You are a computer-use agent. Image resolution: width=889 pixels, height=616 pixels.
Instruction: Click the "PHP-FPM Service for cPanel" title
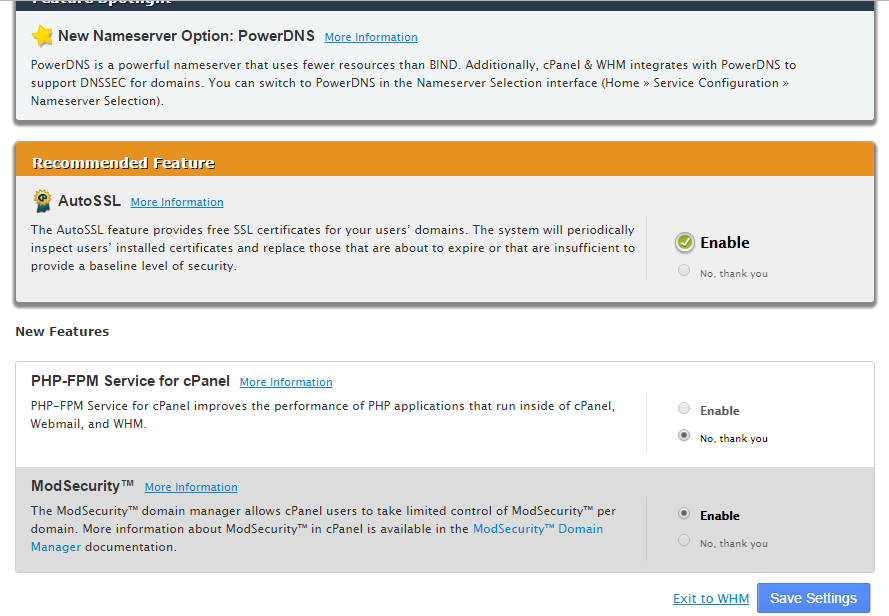coord(130,381)
